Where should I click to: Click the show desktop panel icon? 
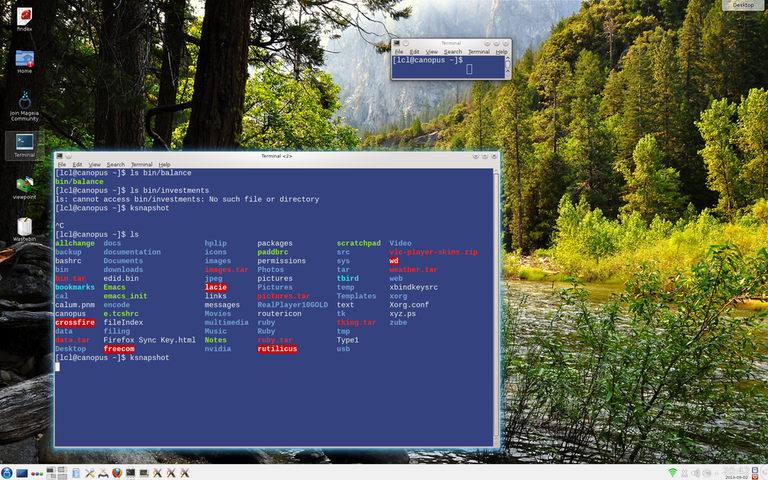[22, 473]
